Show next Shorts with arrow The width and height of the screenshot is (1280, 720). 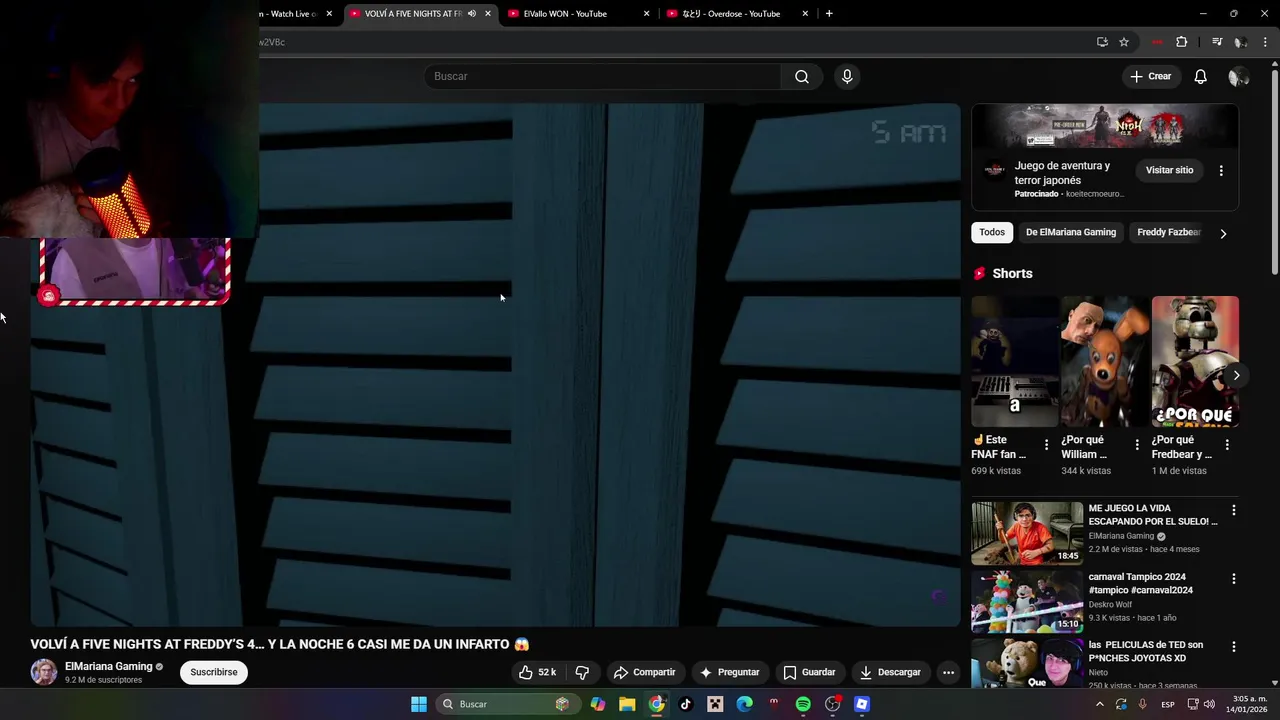pos(1236,376)
